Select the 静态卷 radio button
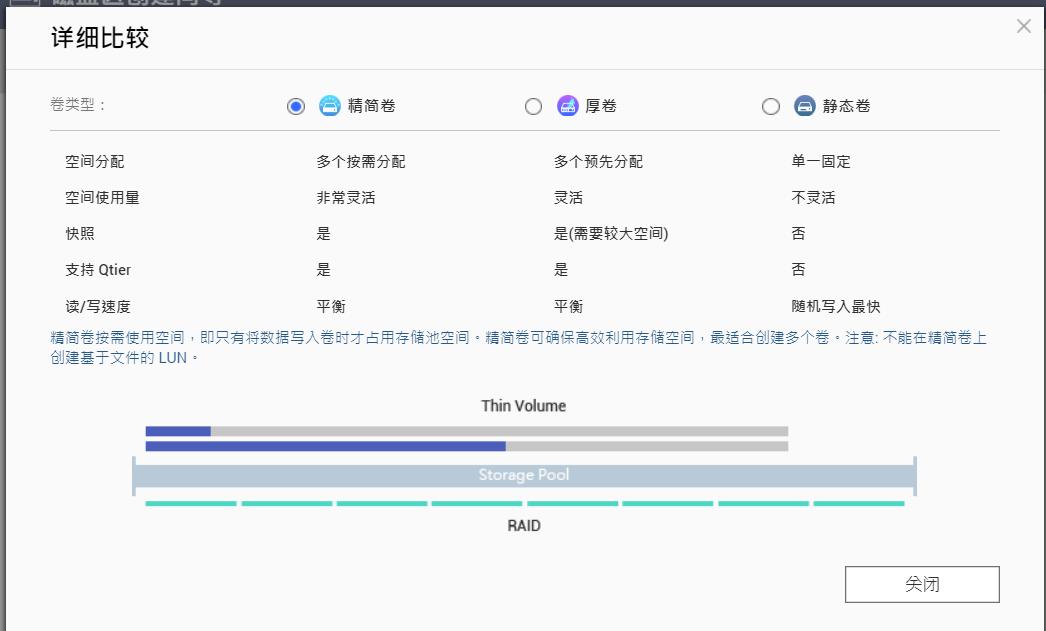The width and height of the screenshot is (1046, 631). [x=771, y=105]
